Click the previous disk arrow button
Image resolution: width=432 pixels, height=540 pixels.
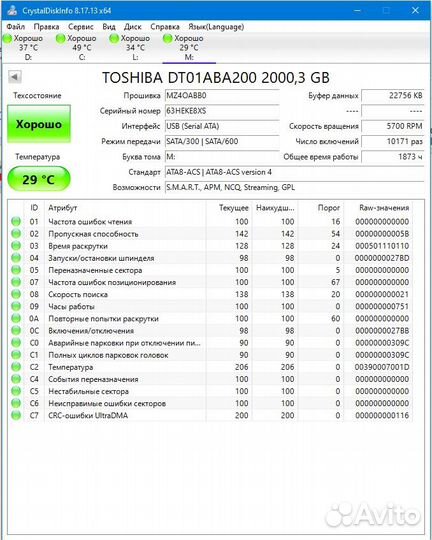(x=15, y=76)
